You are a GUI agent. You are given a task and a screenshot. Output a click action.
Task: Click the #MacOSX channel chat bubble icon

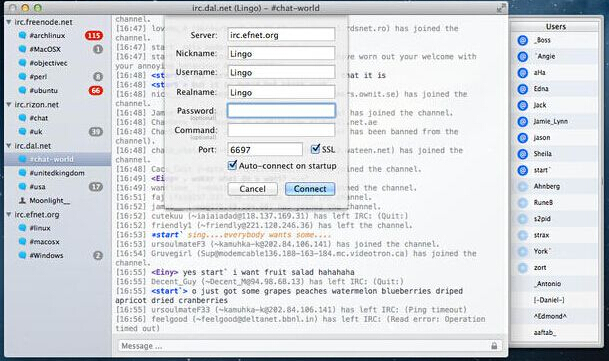[x=22, y=49]
